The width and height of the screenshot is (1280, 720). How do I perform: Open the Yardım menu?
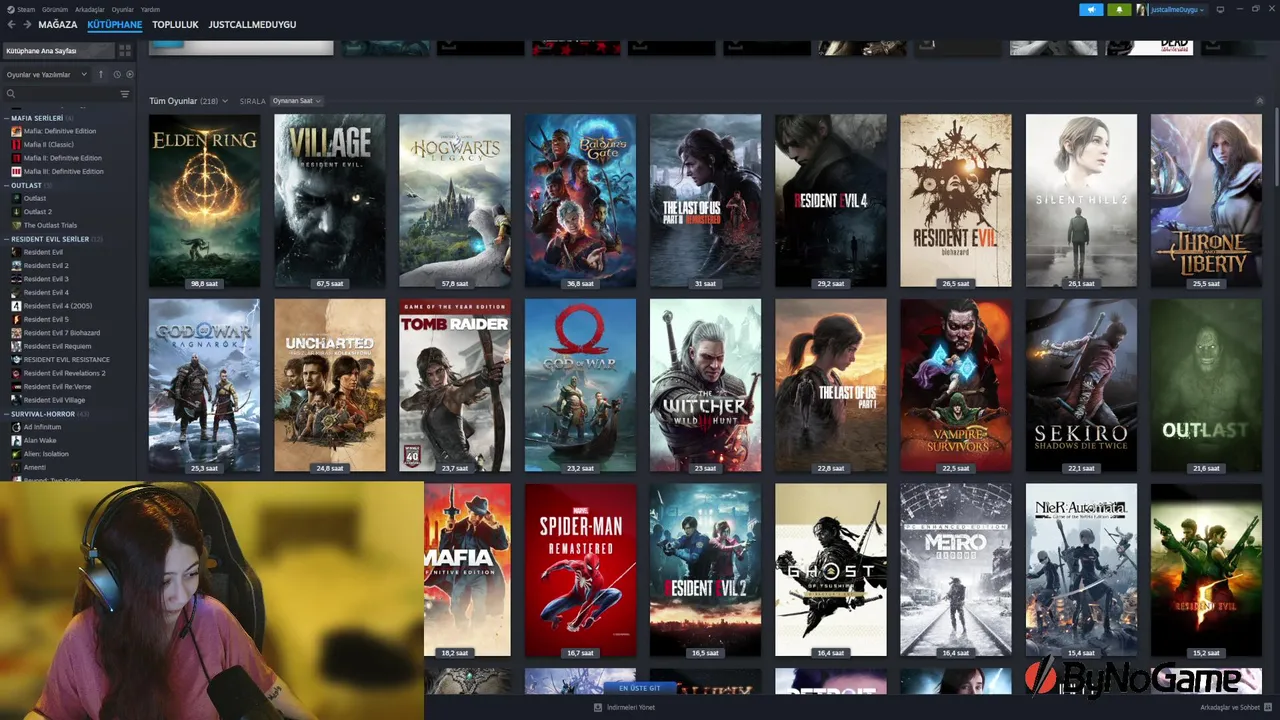pyautogui.click(x=150, y=9)
